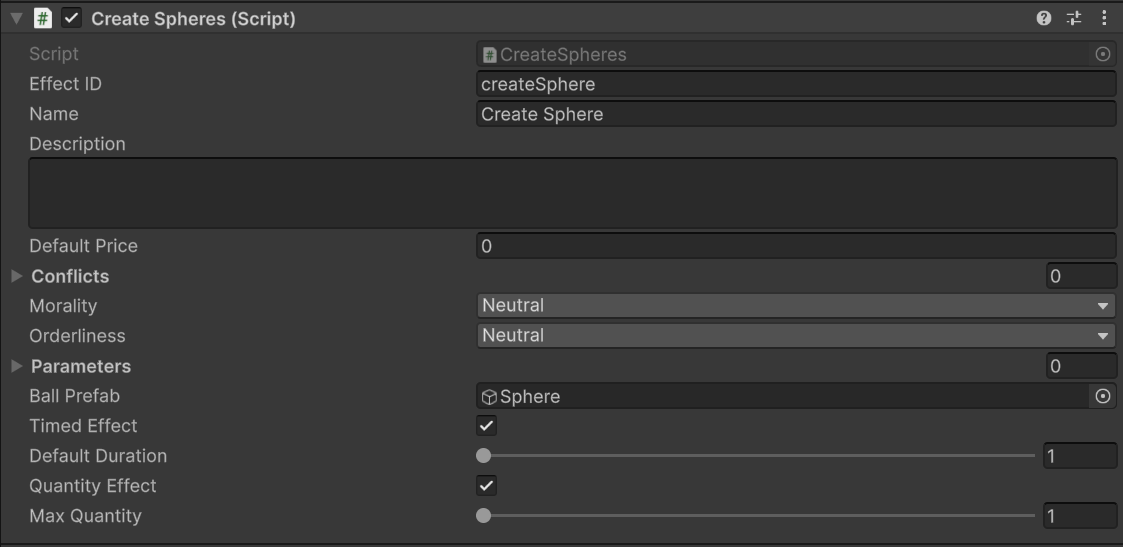Click the Morality label
The image size is (1123, 547).
click(63, 306)
